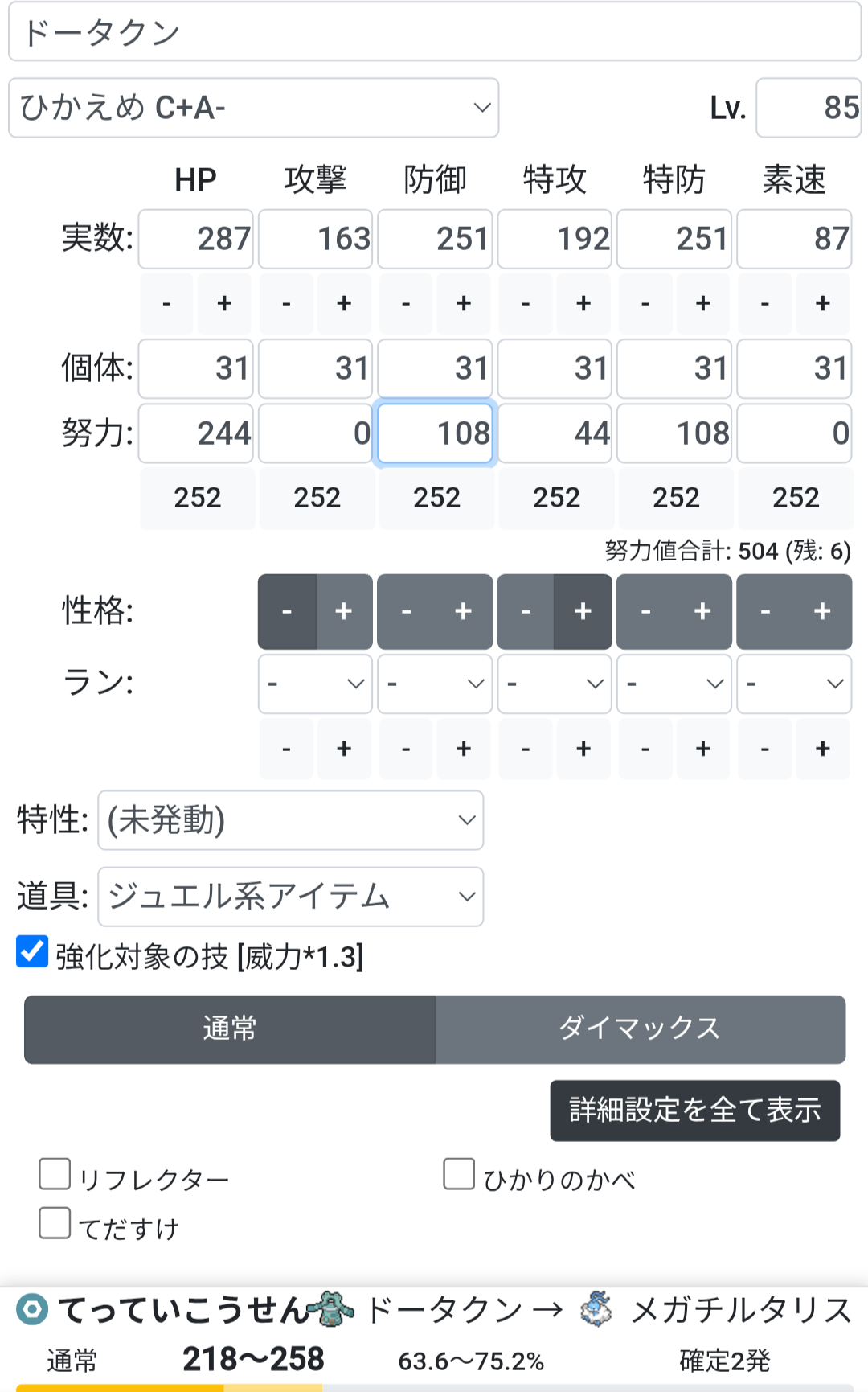The width and height of the screenshot is (868, 1392).
Task: Click the Steel type icon beside てっていこうせん
Action: coord(33,1309)
